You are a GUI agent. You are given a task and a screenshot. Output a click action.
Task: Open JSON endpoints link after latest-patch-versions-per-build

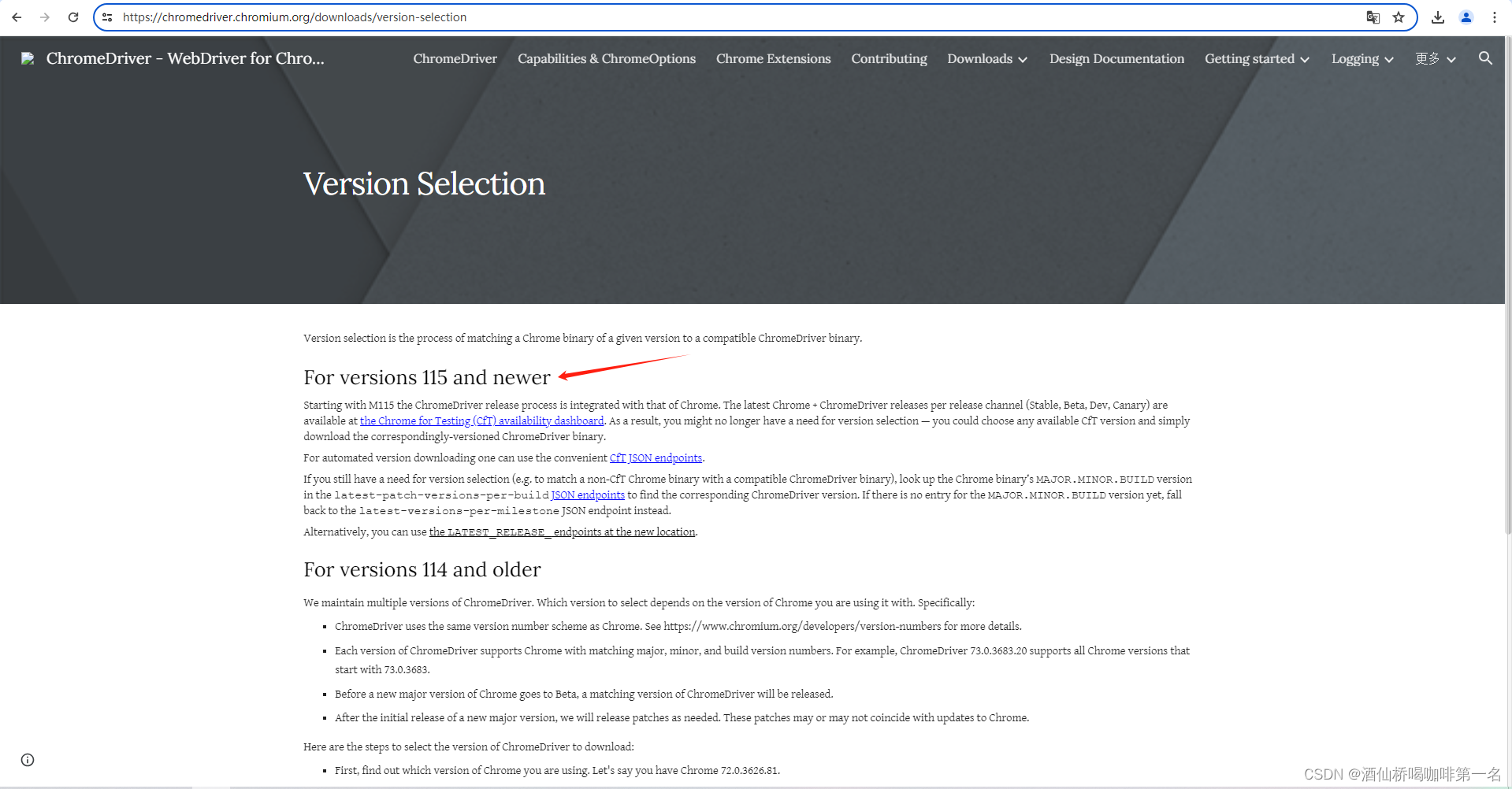pos(588,495)
